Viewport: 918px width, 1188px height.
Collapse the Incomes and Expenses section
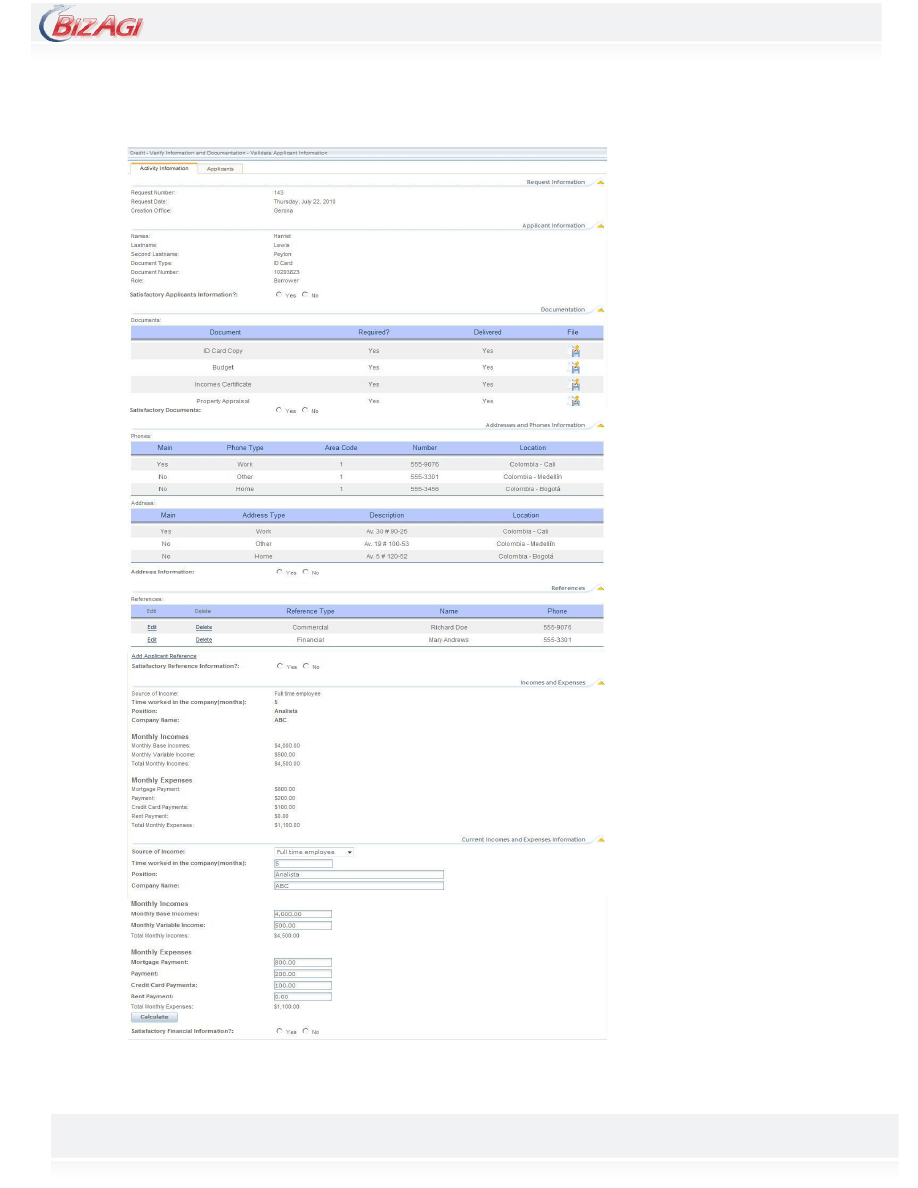(x=600, y=683)
